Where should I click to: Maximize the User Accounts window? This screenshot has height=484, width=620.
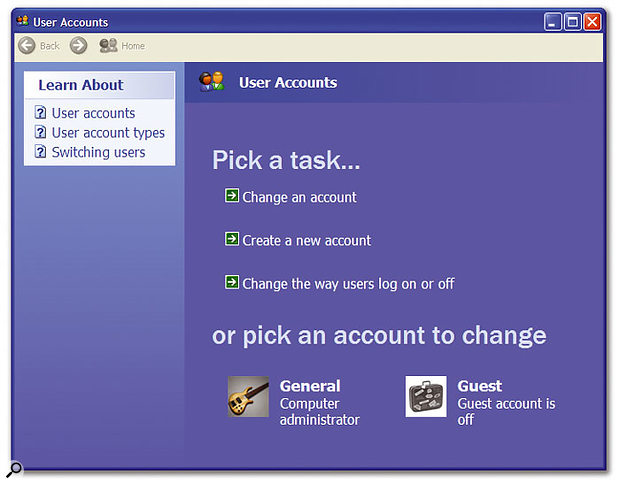click(x=573, y=22)
